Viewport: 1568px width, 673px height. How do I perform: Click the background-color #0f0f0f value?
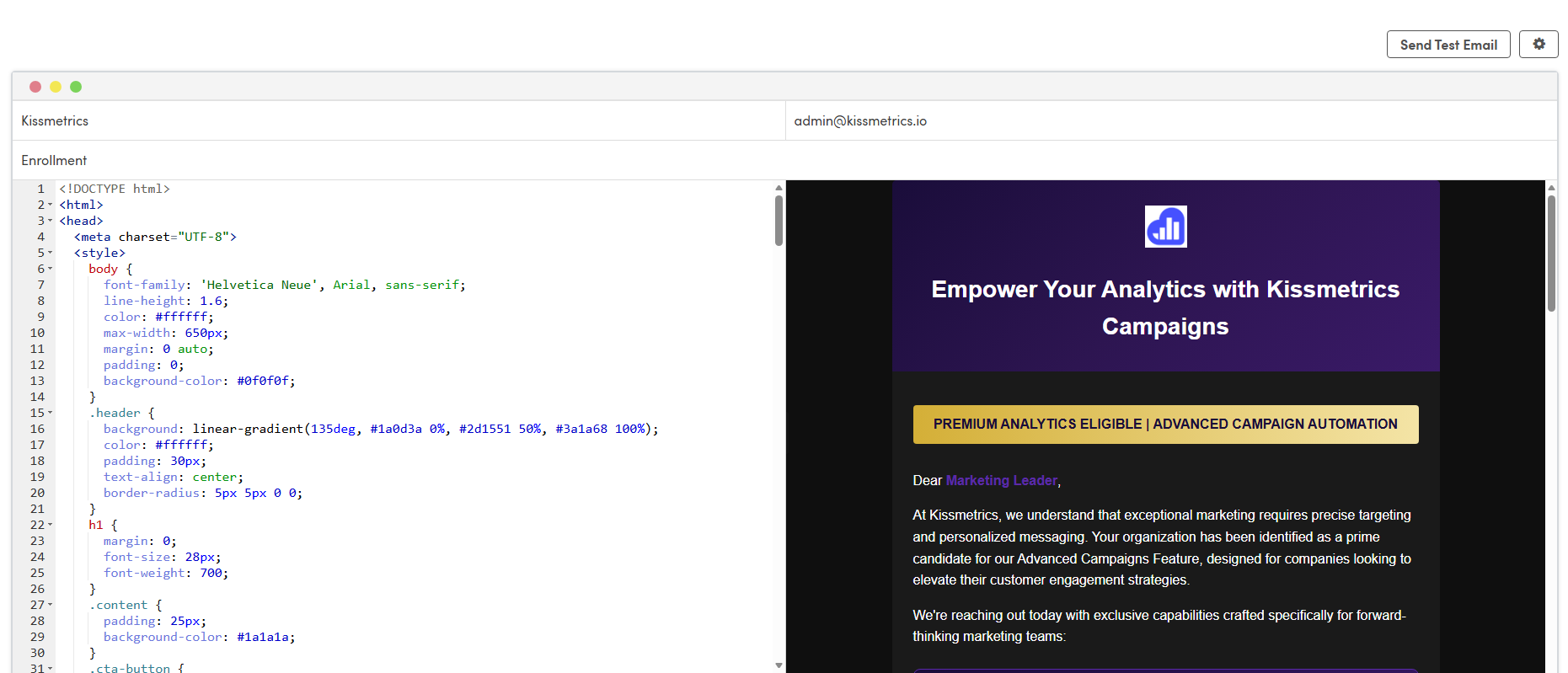263,381
